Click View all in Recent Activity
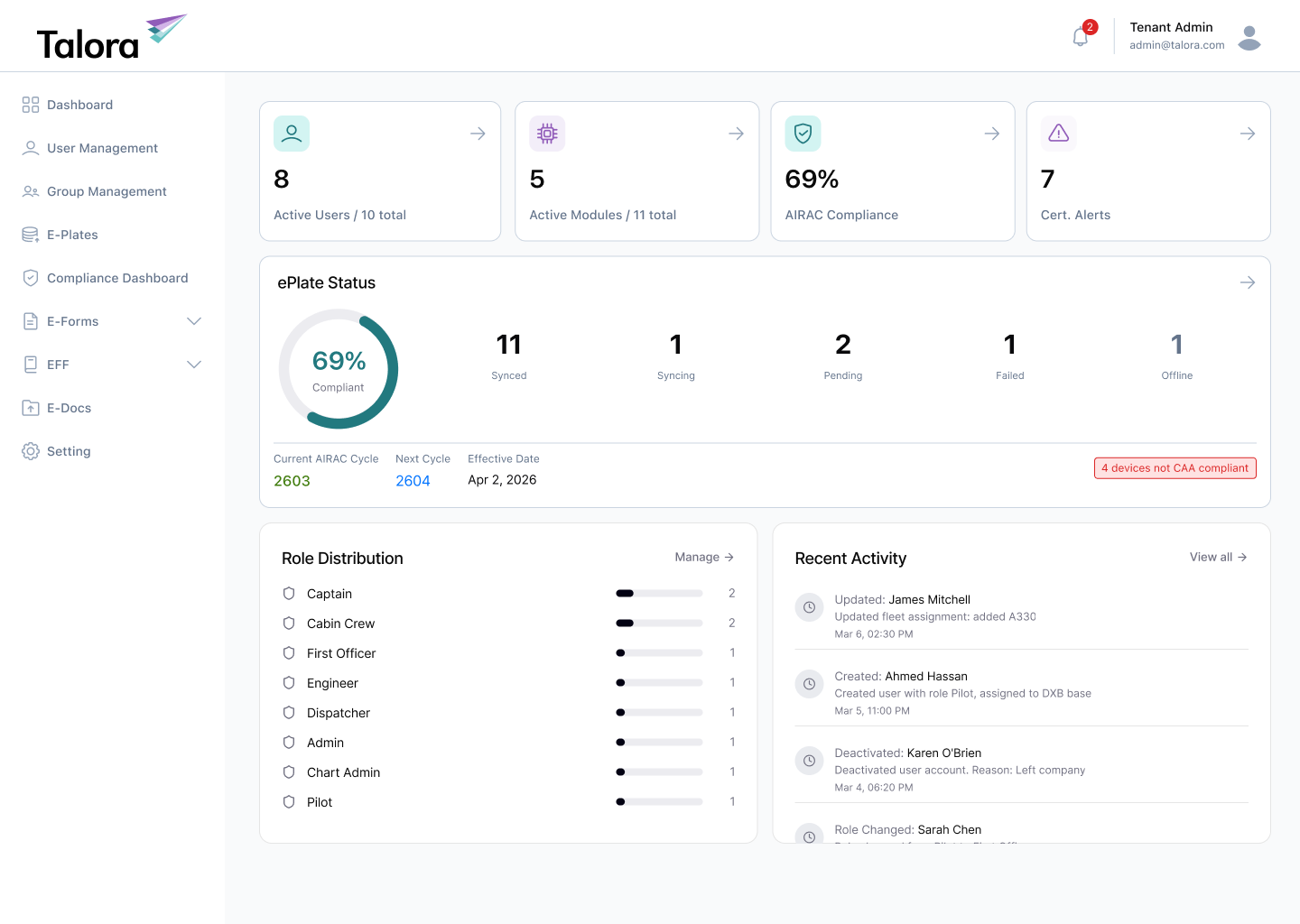Viewport: 1300px width, 924px height. pos(1219,557)
